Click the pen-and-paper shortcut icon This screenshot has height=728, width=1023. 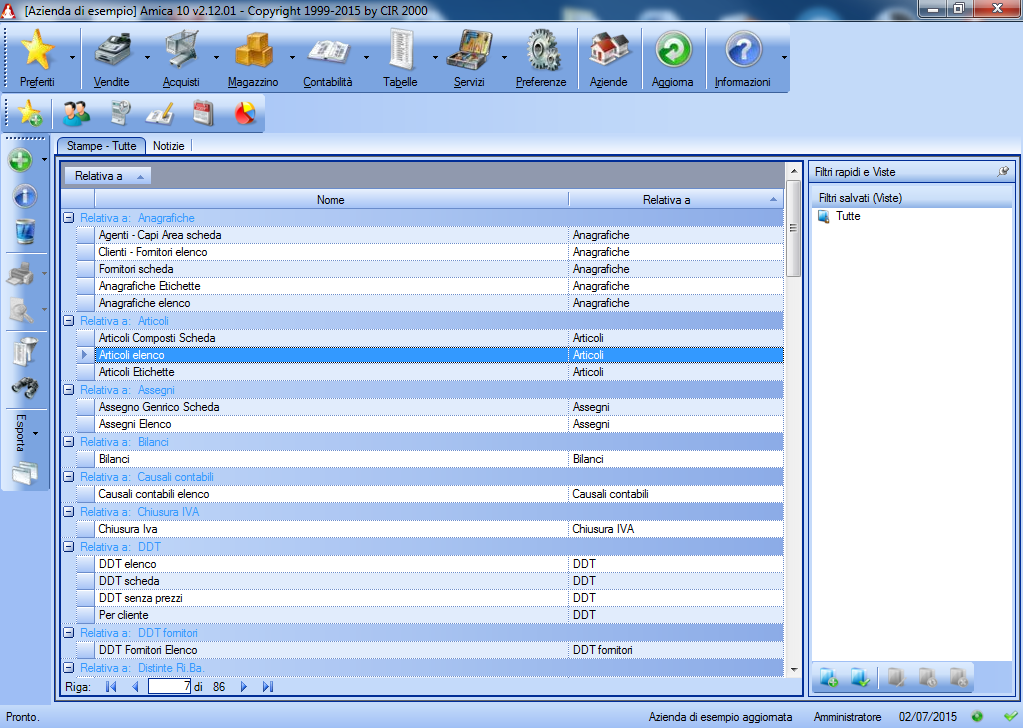160,114
